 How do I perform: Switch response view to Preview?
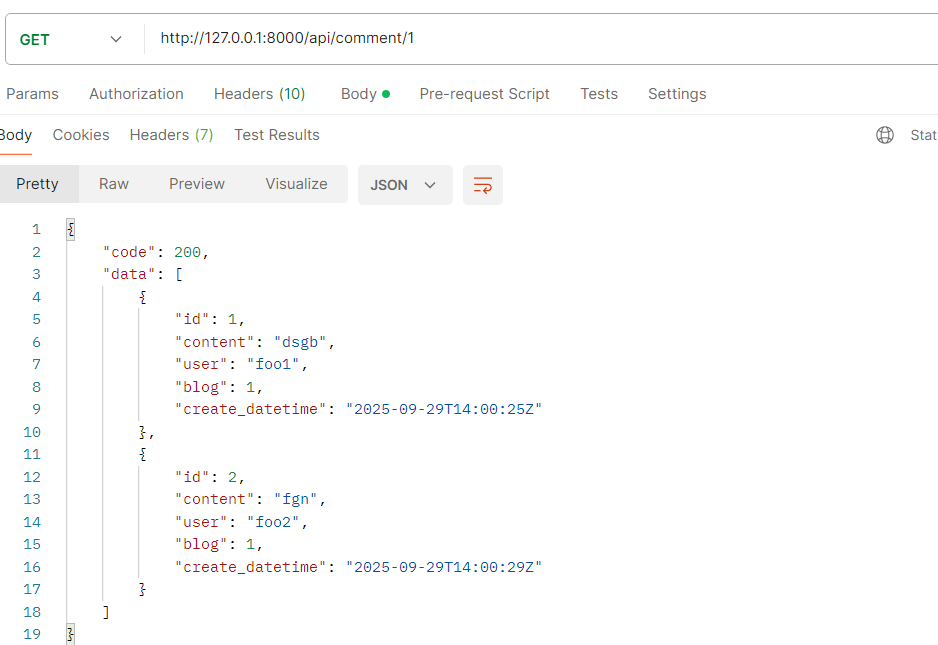(x=197, y=184)
